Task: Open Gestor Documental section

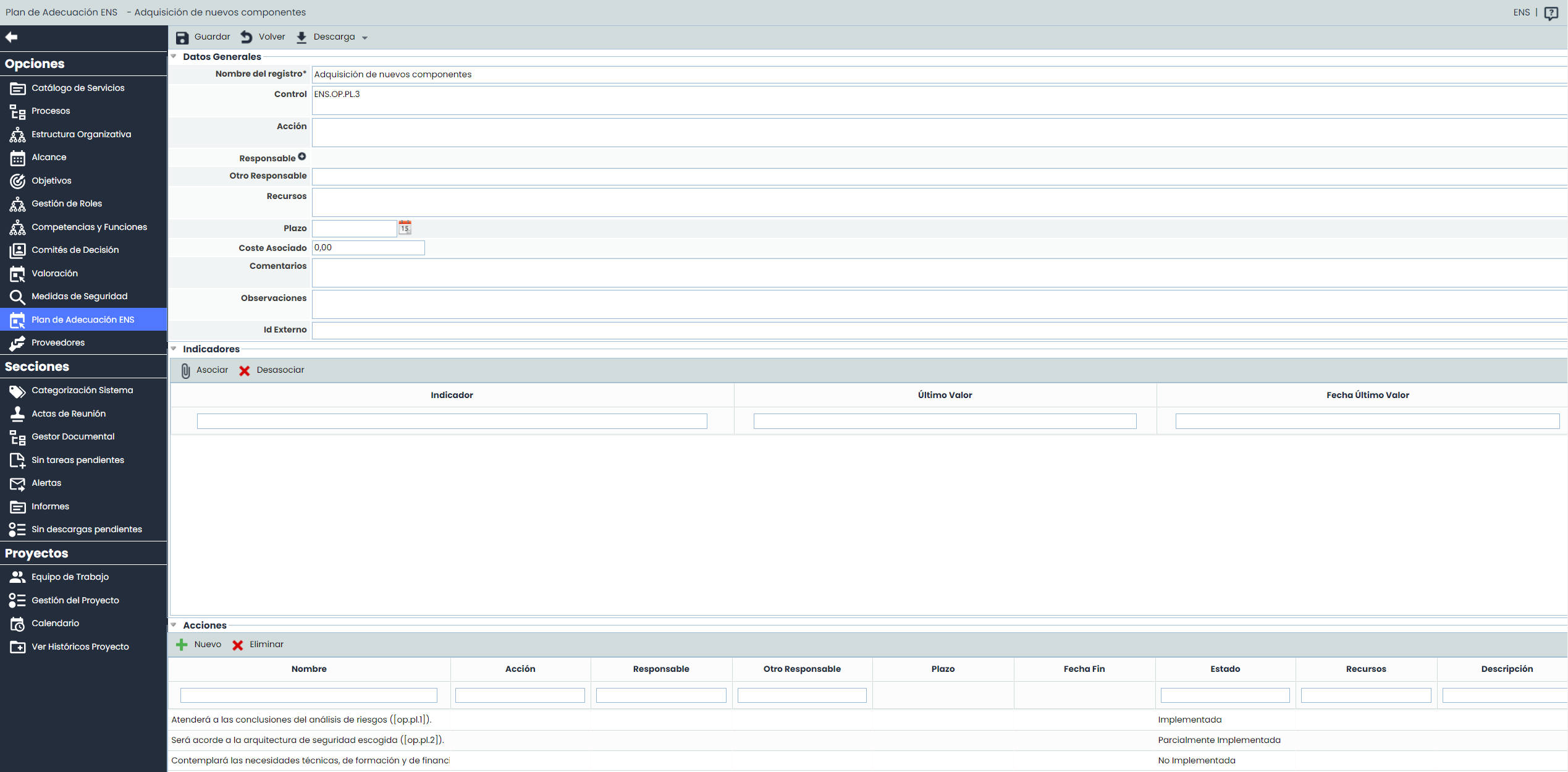Action: point(73,437)
